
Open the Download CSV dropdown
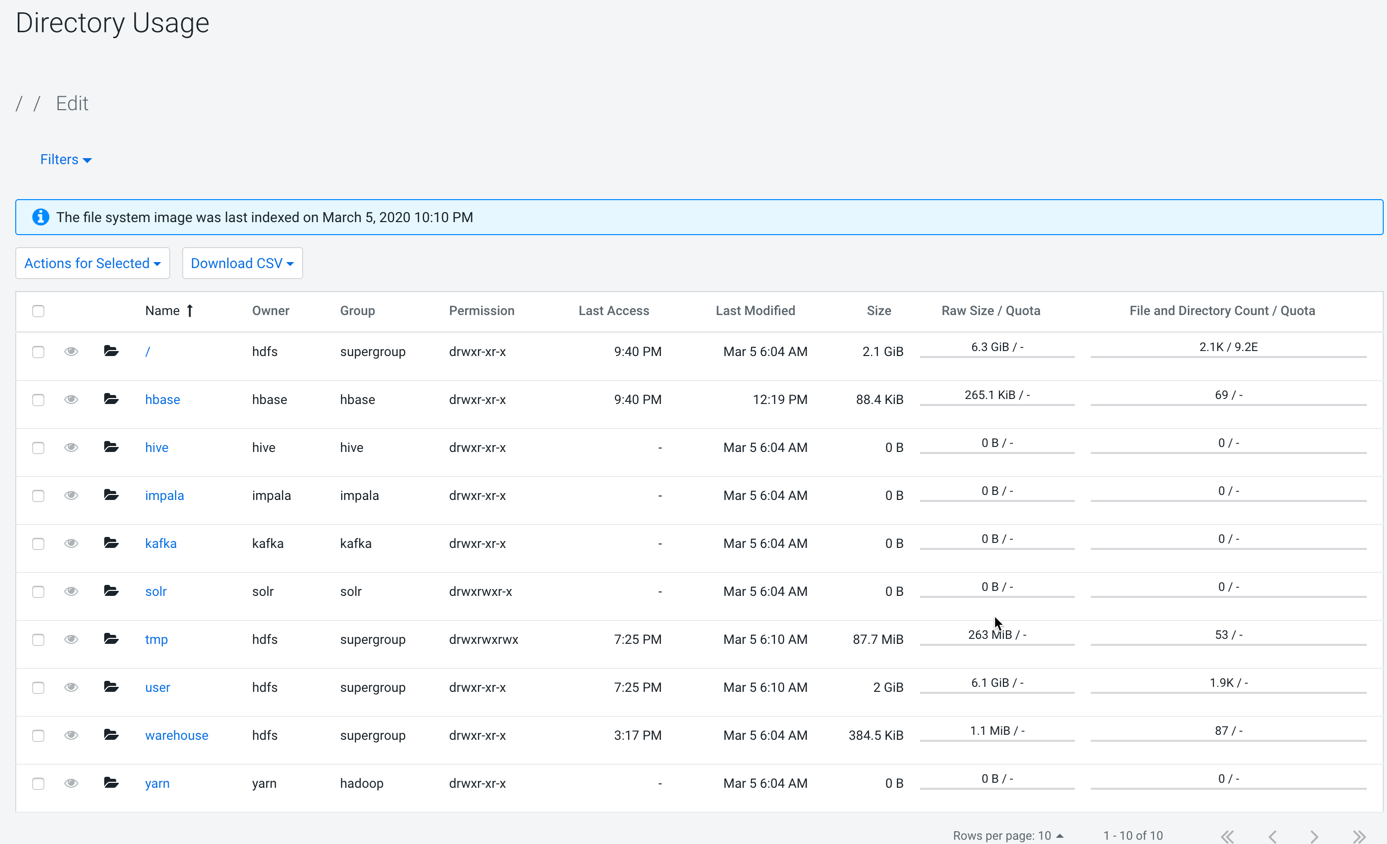(242, 263)
